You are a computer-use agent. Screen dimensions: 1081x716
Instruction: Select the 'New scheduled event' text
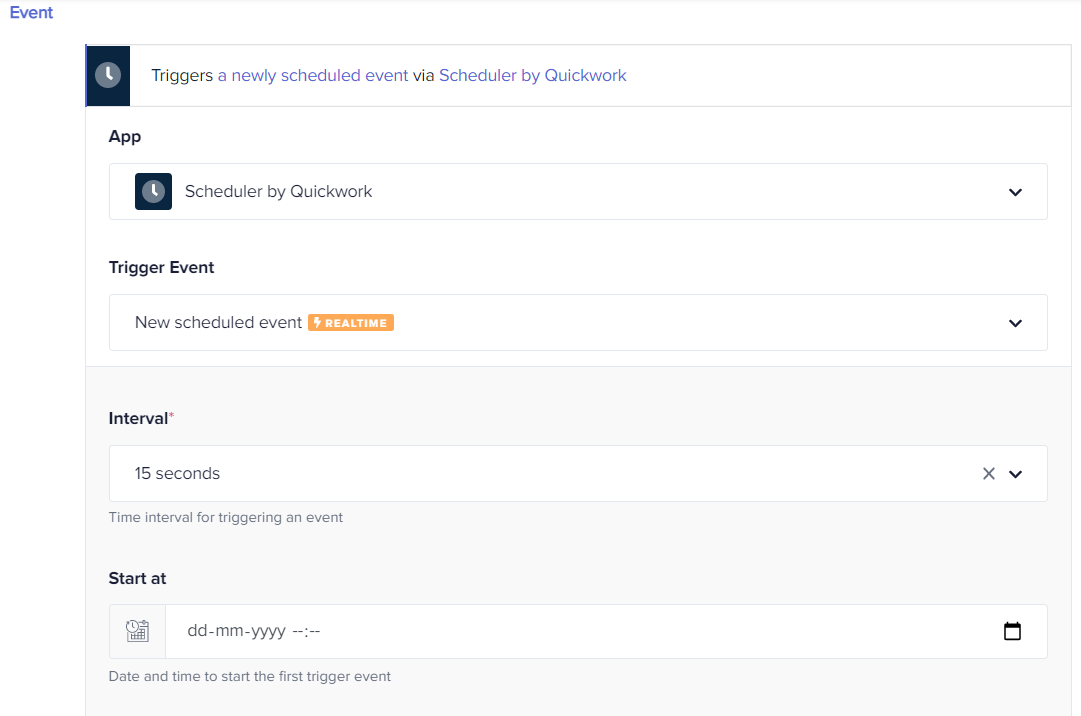[x=219, y=323]
